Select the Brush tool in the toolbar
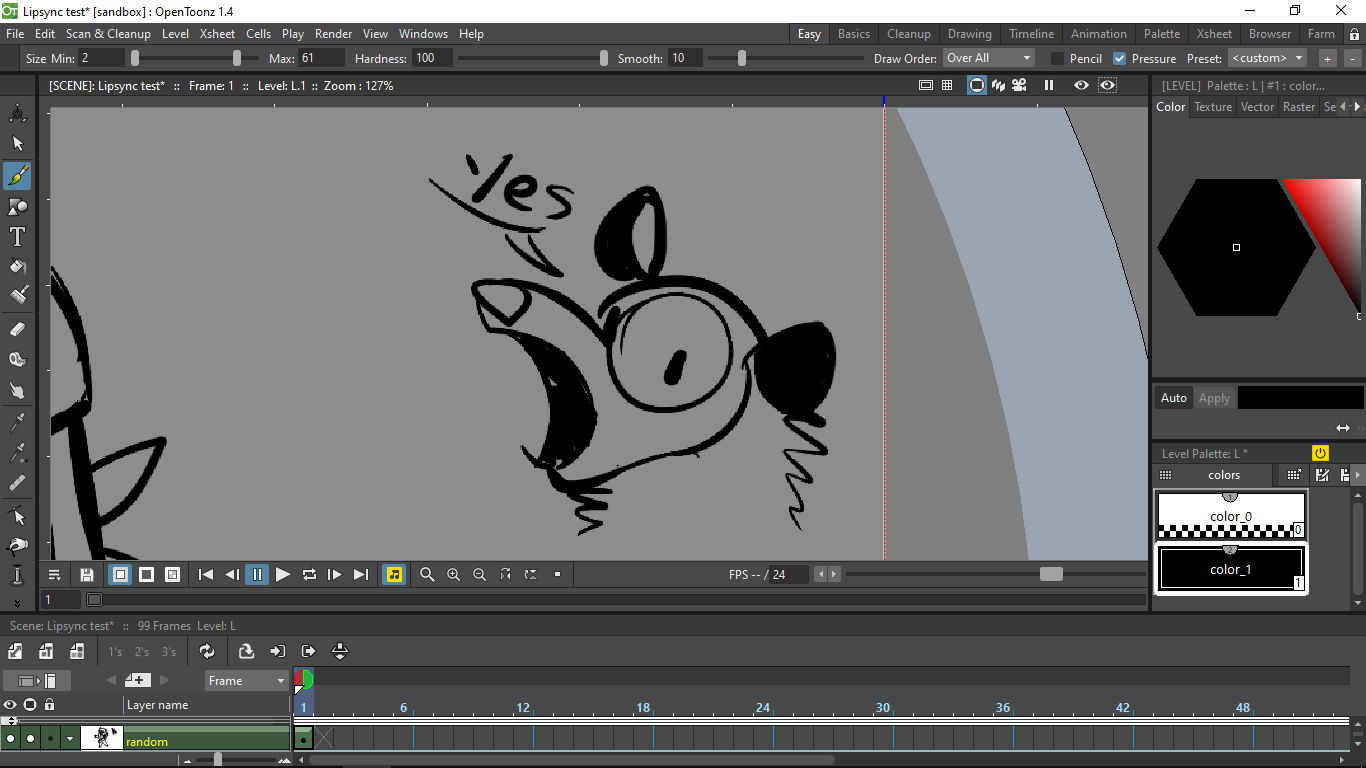The height and width of the screenshot is (768, 1366). coord(17,177)
